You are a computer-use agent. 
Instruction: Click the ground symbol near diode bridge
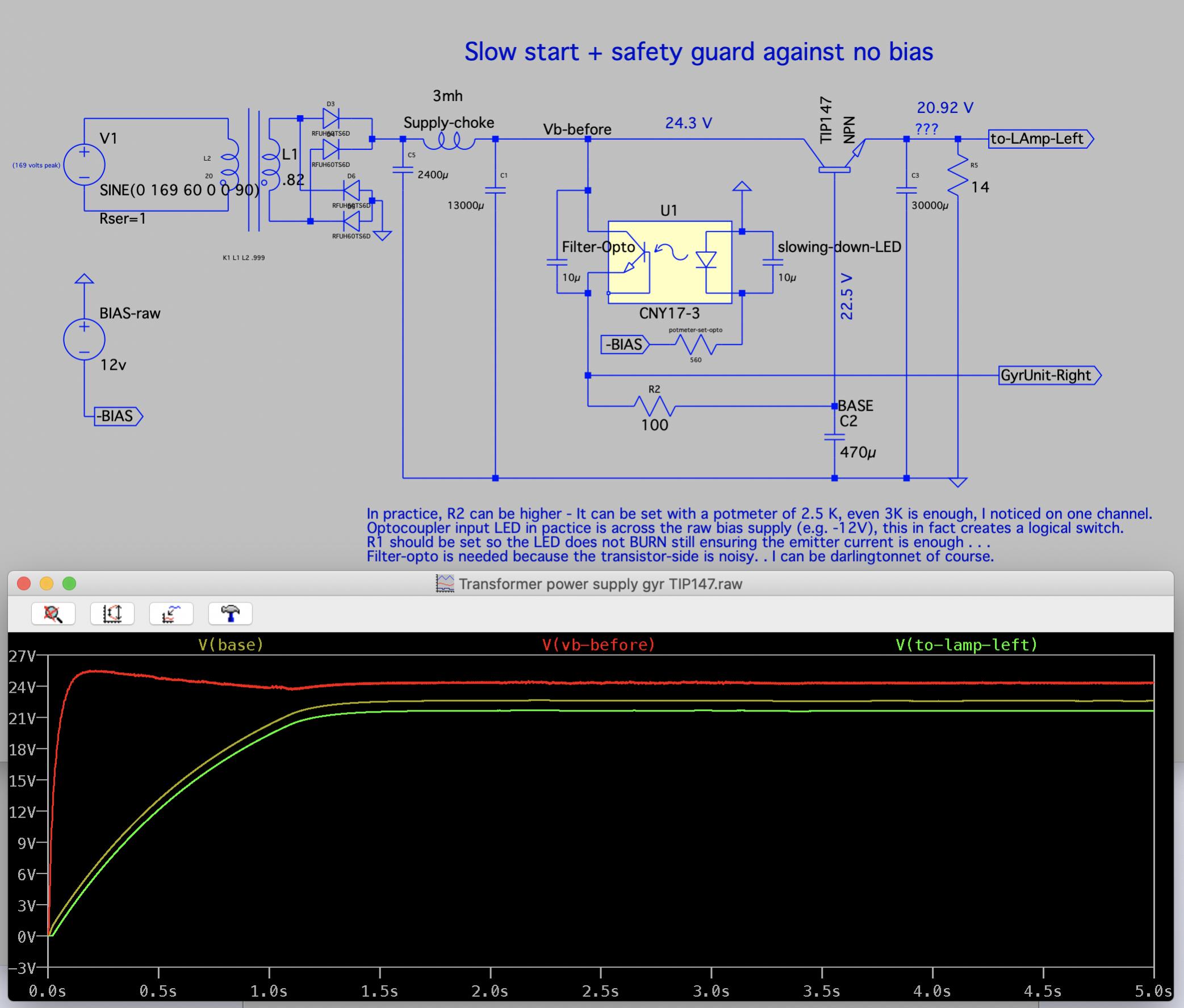tap(382, 235)
